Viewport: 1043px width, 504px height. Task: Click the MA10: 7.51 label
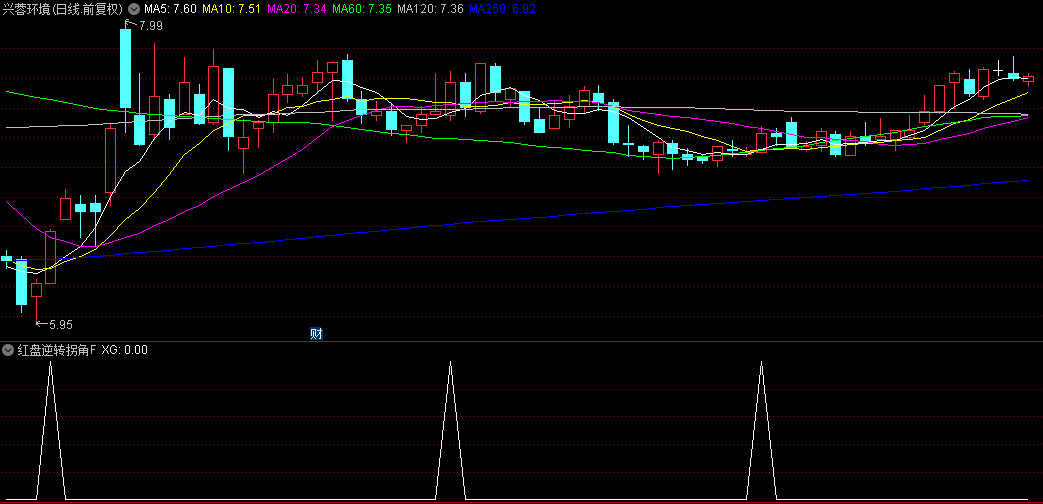point(231,9)
